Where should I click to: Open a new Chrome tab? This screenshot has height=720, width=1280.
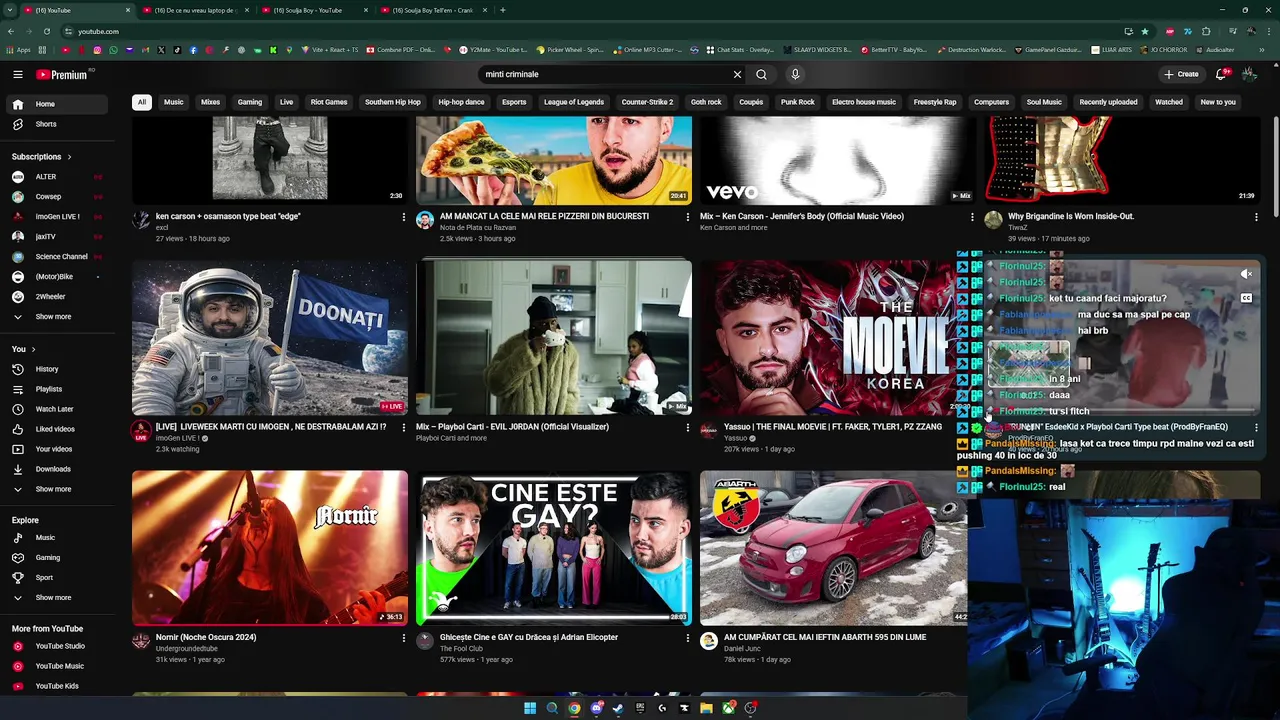[502, 10]
